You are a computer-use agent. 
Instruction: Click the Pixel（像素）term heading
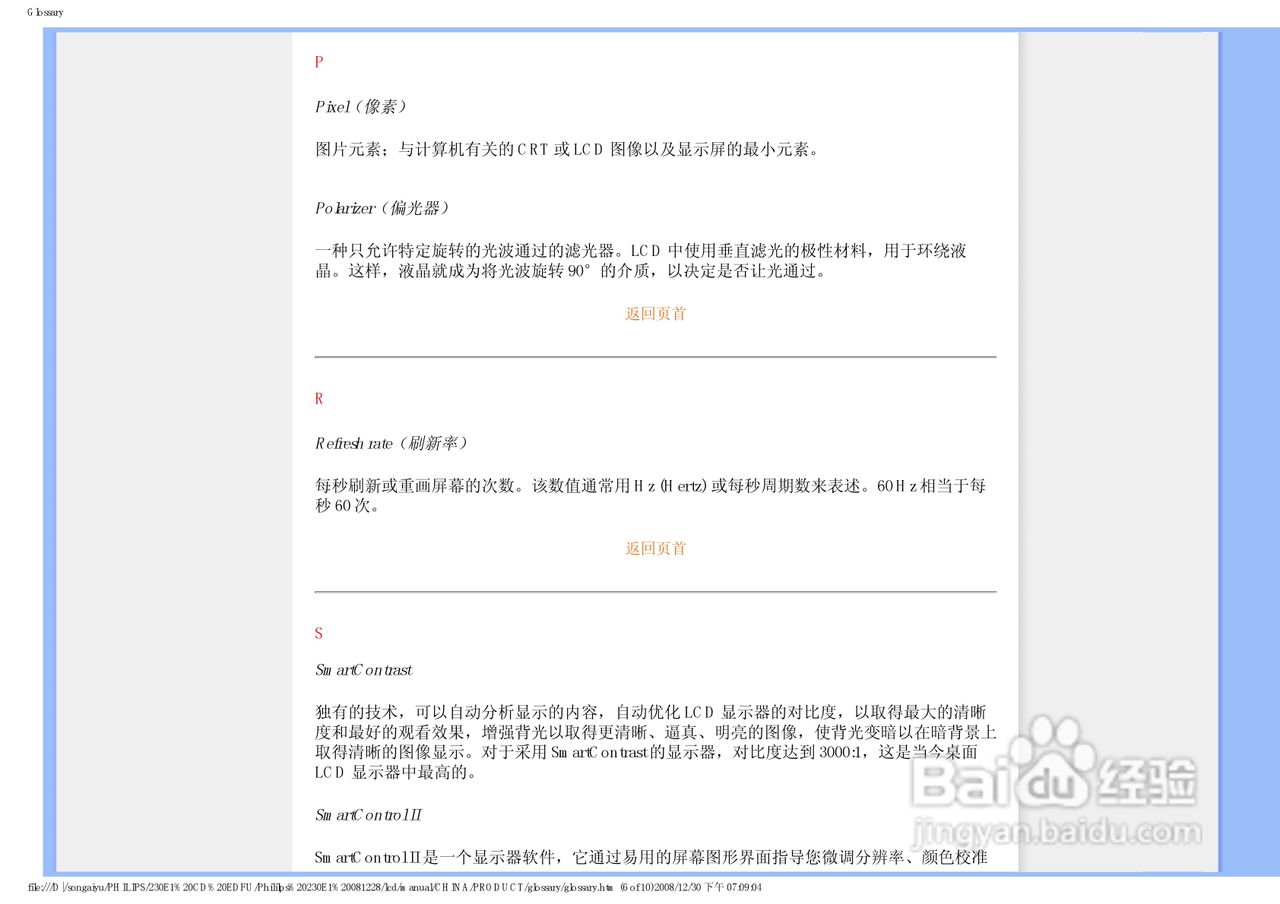(x=361, y=106)
